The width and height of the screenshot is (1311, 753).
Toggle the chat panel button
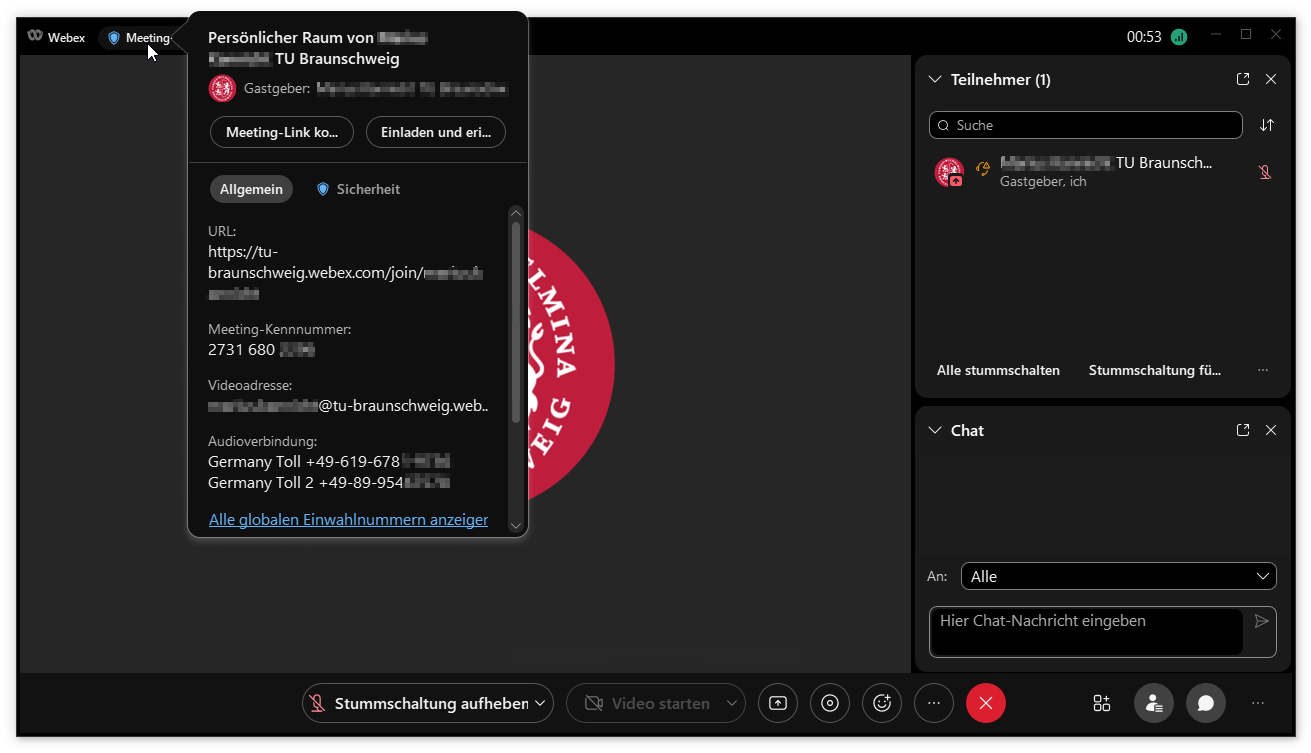pyautogui.click(x=1206, y=703)
